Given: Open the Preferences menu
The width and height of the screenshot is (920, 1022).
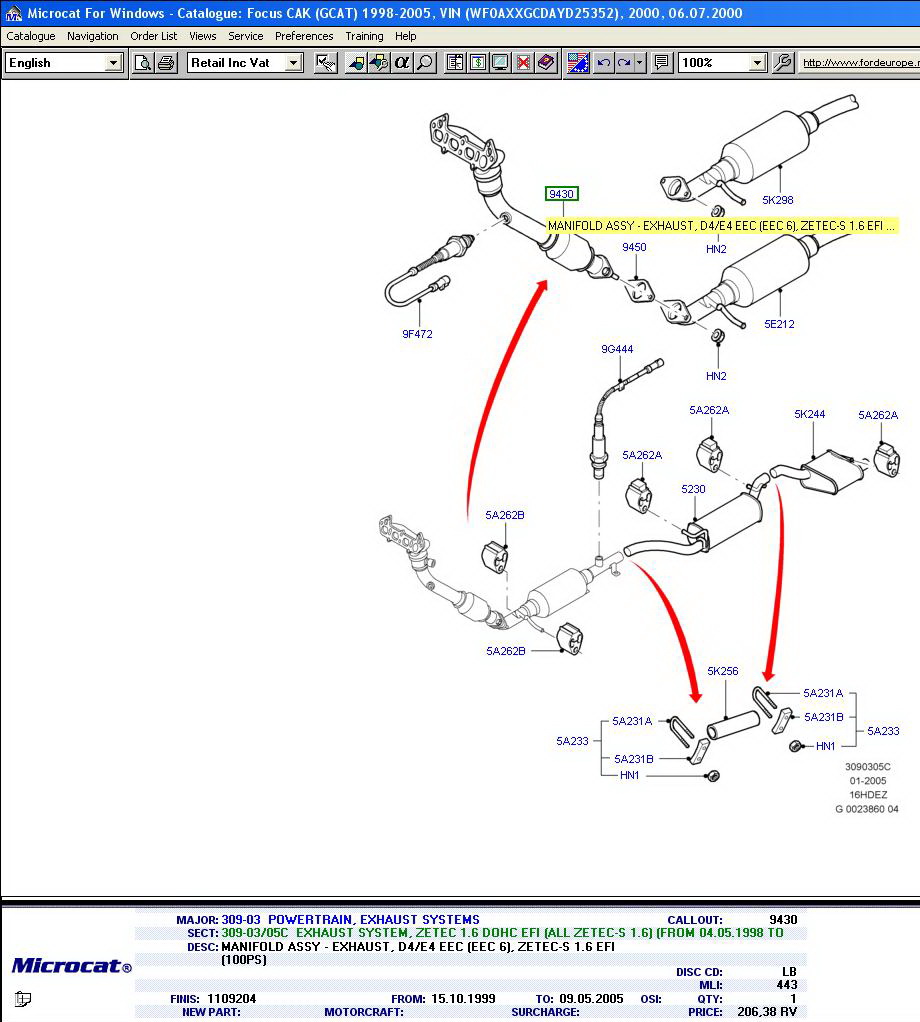Looking at the screenshot, I should 304,36.
